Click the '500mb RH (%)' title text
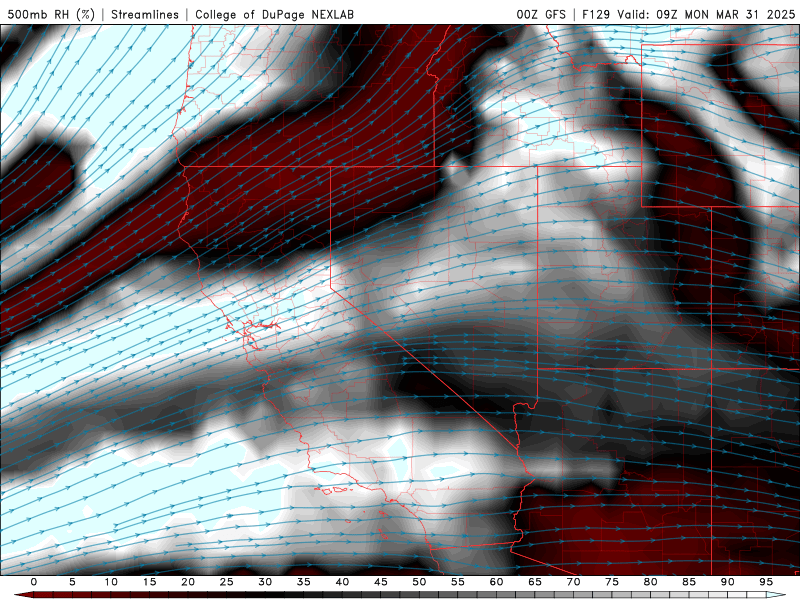Viewport: 800px width, 600px height. coord(51,14)
